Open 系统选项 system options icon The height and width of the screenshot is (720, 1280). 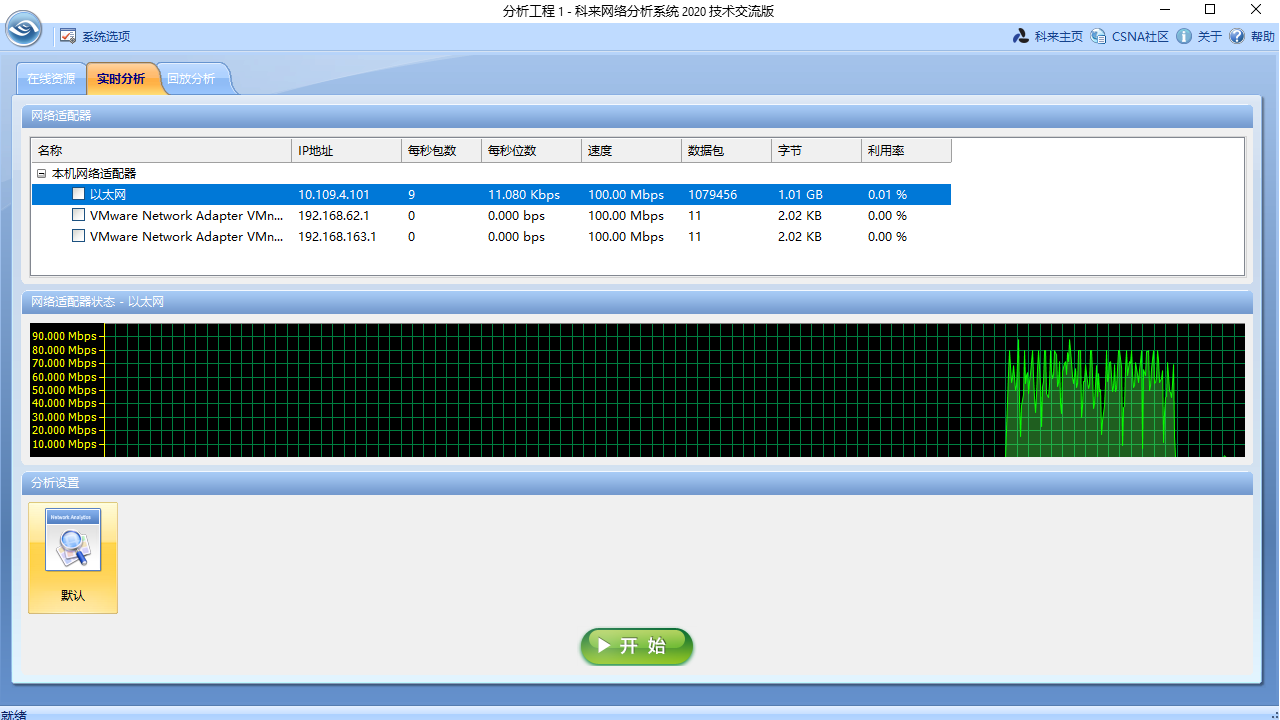click(68, 36)
